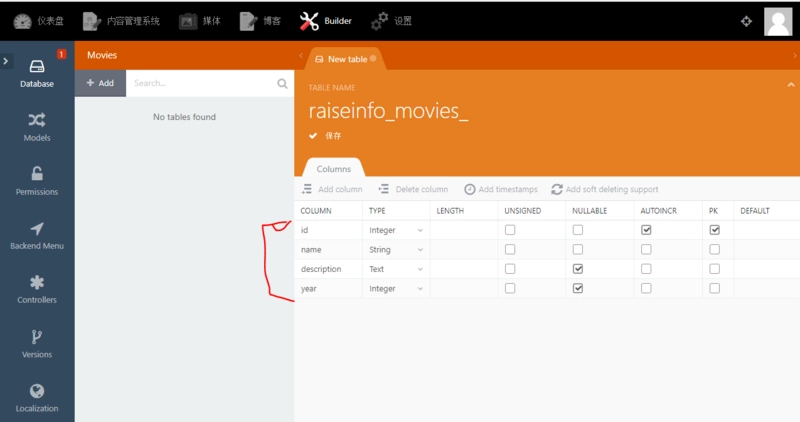Image resolution: width=800 pixels, height=422 pixels.
Task: Edit the table name raiseinfo_movies_ field
Action: pyautogui.click(x=388, y=111)
